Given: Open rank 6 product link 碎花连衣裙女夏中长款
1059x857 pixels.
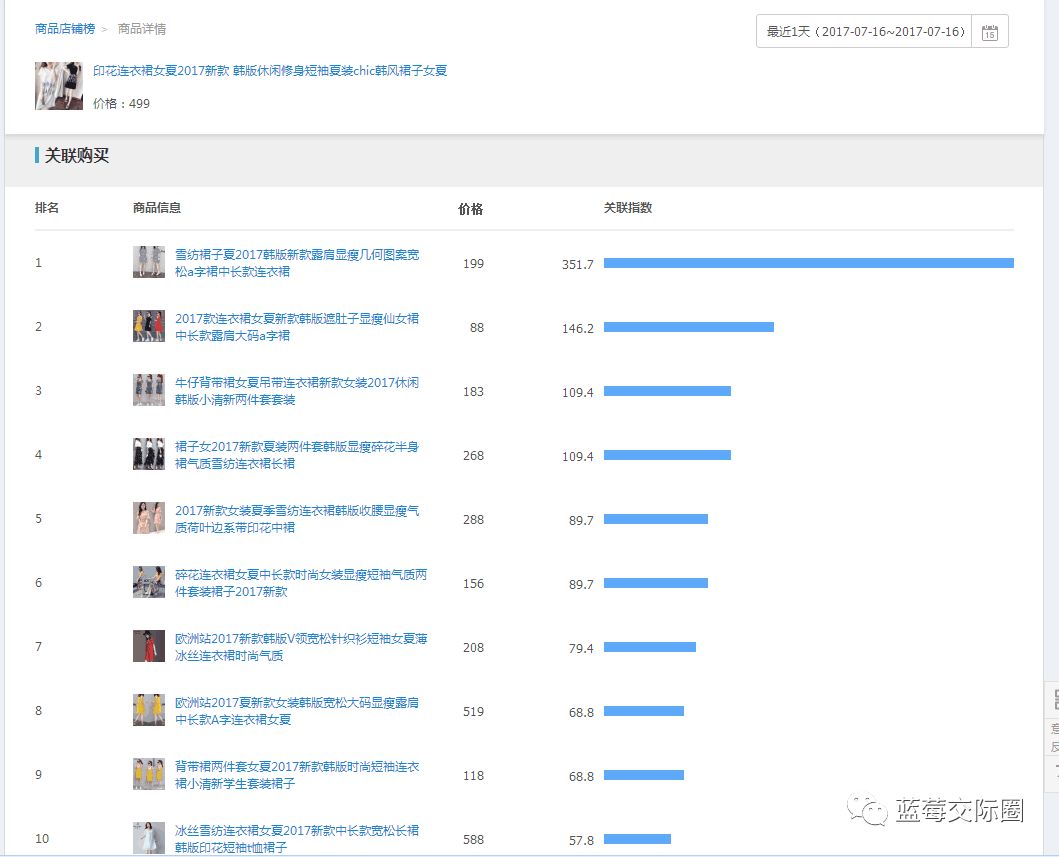Looking at the screenshot, I should click(x=301, y=583).
